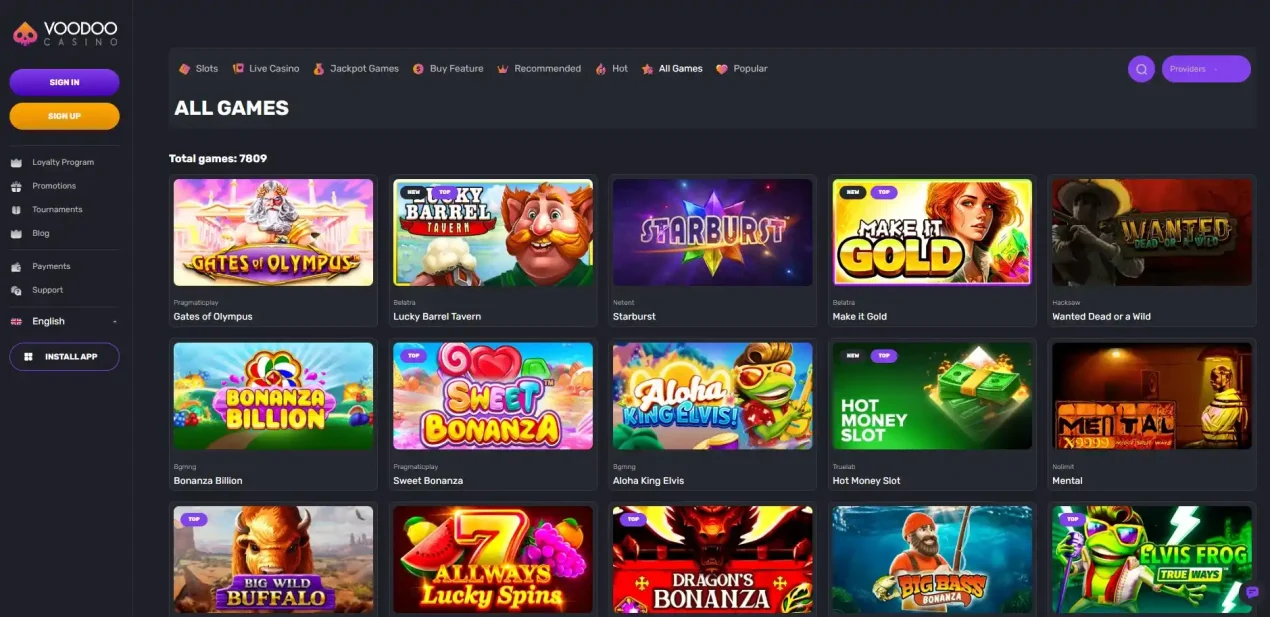Open the Starburst game thumbnail
This screenshot has height=617, width=1270.
pyautogui.click(x=712, y=232)
